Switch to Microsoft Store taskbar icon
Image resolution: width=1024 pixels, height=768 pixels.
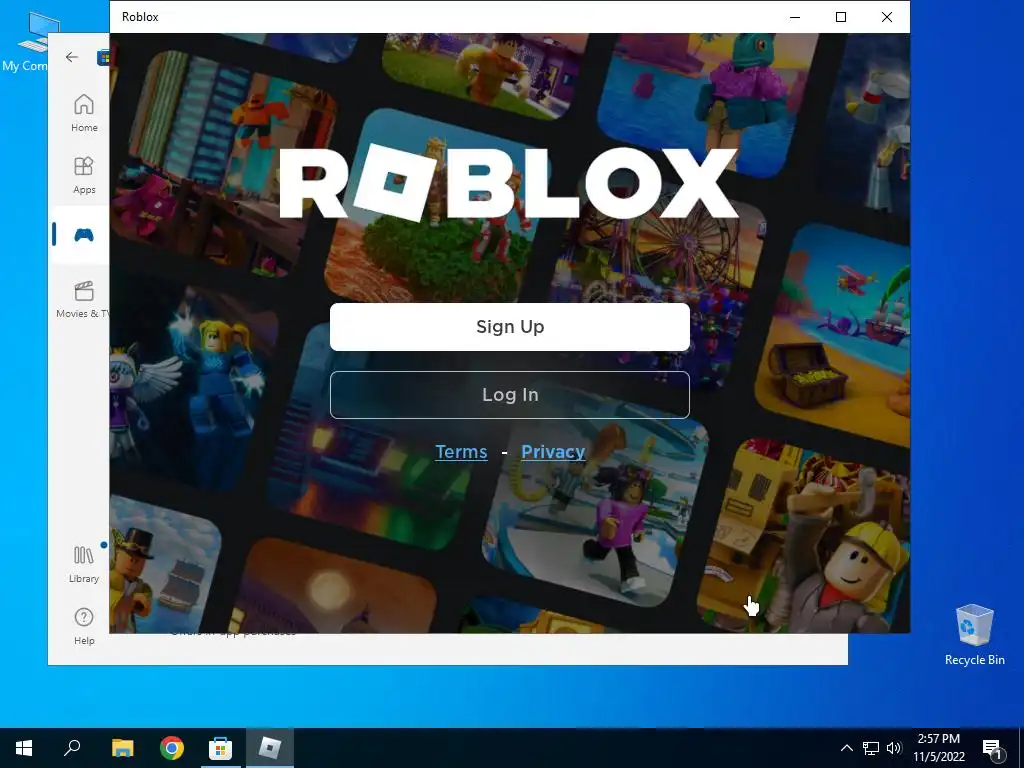pyautogui.click(x=220, y=748)
